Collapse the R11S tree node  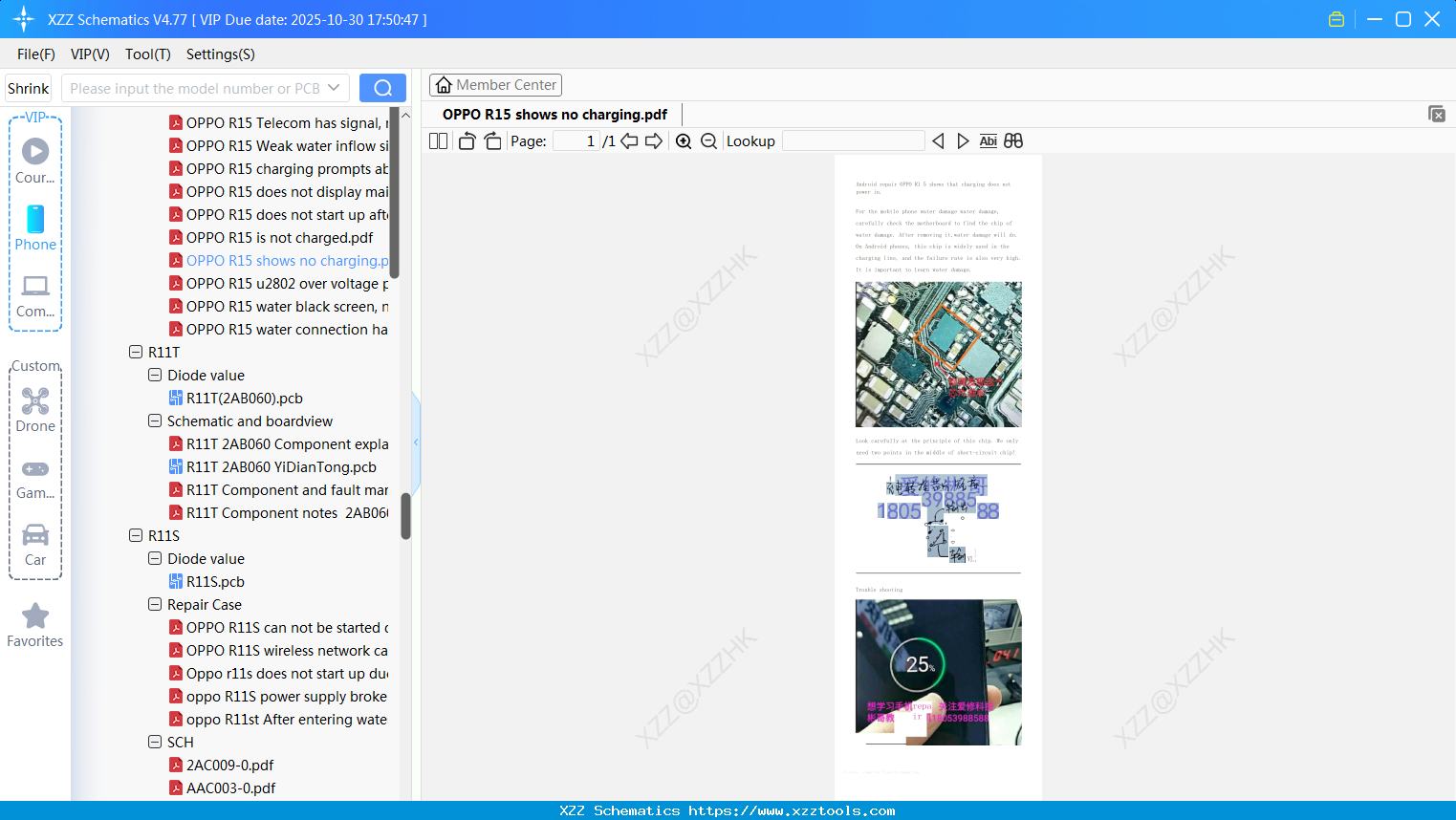point(136,535)
